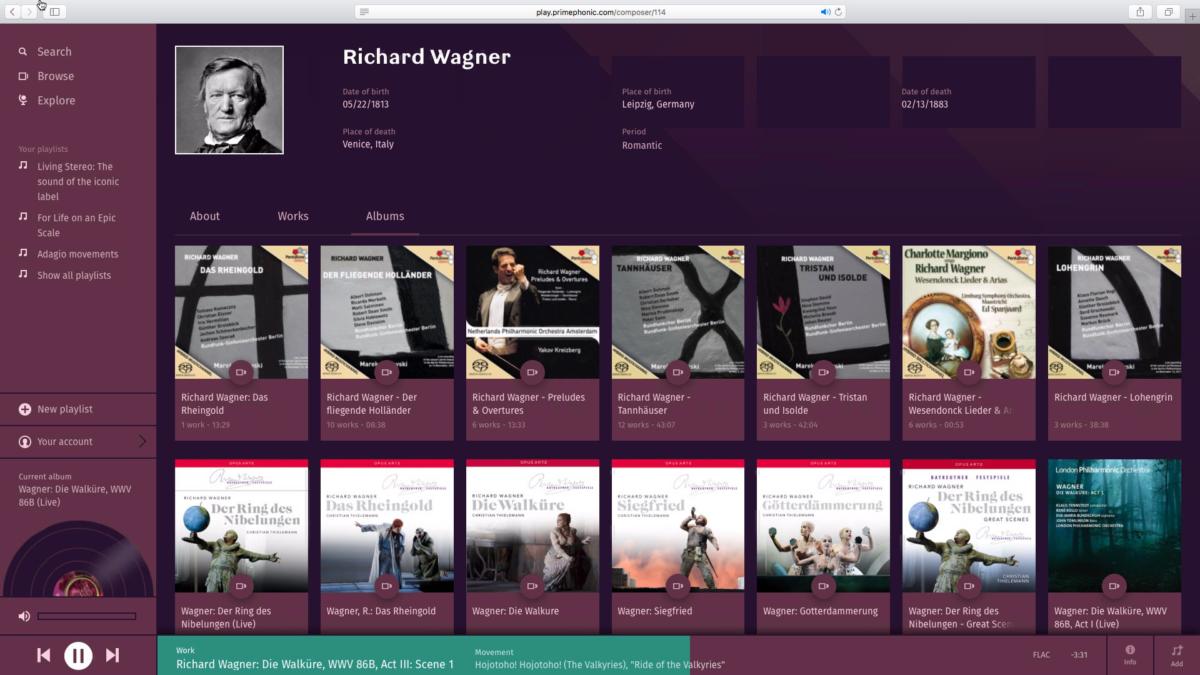The width and height of the screenshot is (1200, 675).
Task: Open Search in the sidebar
Action: click(x=45, y=52)
